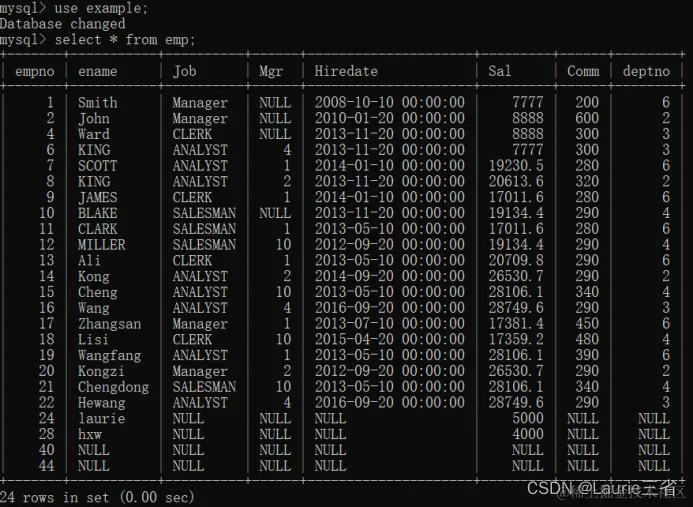The image size is (693, 507).
Task: Click the ename column header
Action: [98, 71]
